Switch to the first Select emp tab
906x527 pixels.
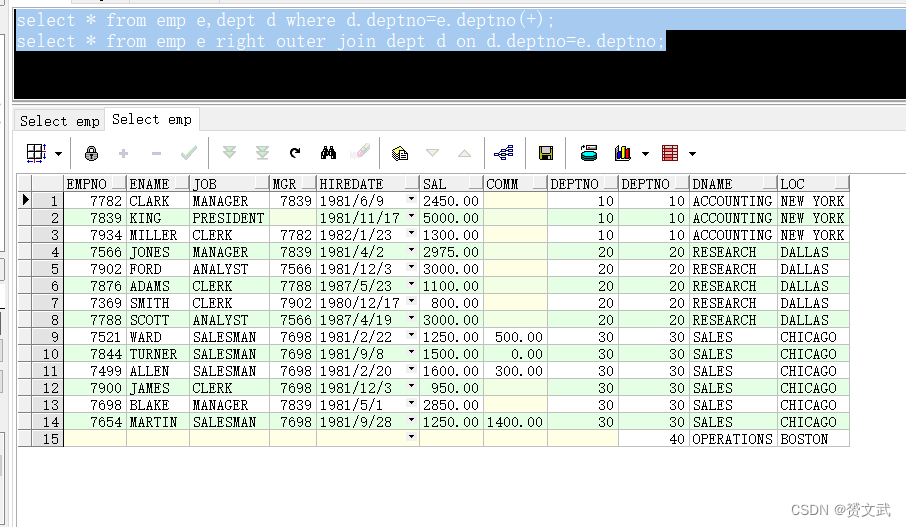[x=60, y=121]
